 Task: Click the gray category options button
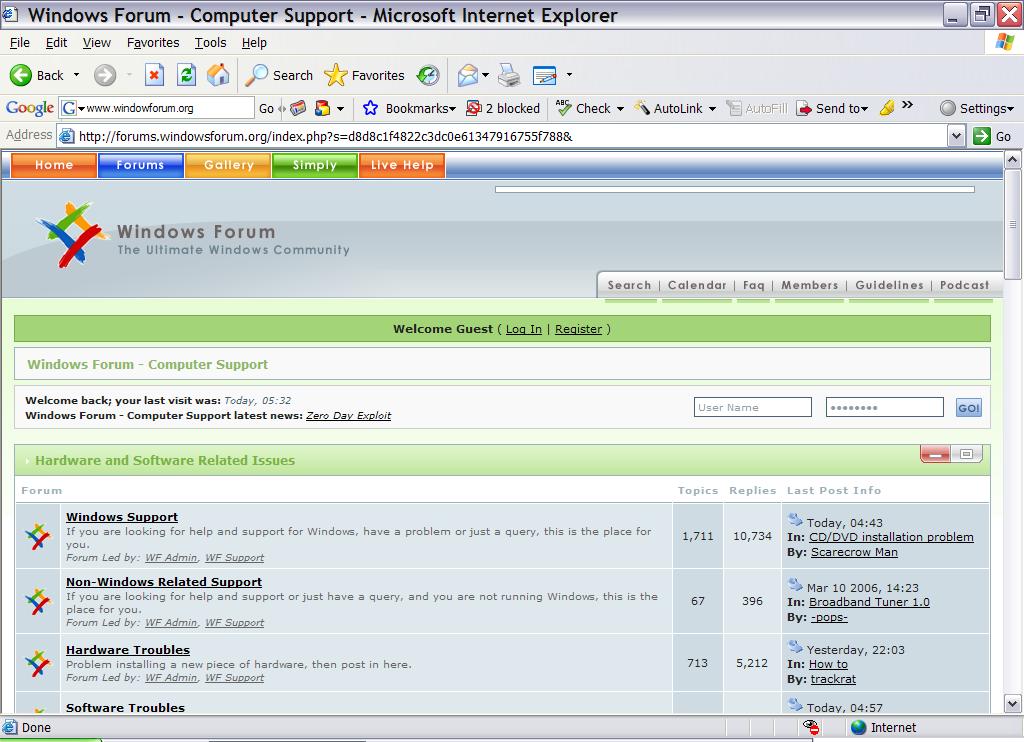967,453
